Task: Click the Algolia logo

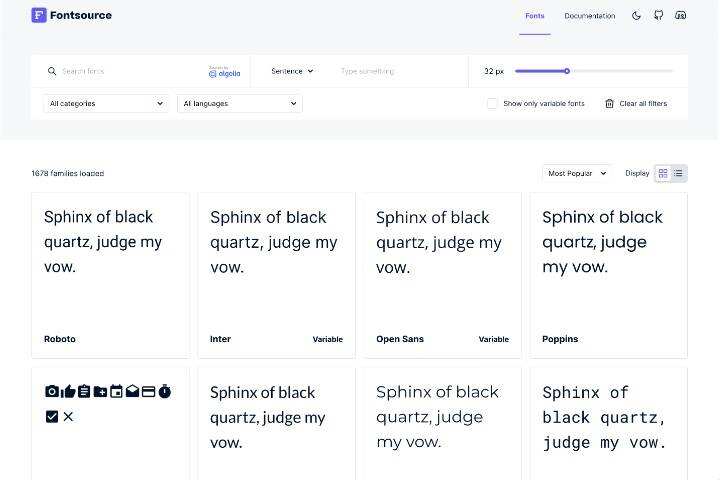Action: pos(225,72)
